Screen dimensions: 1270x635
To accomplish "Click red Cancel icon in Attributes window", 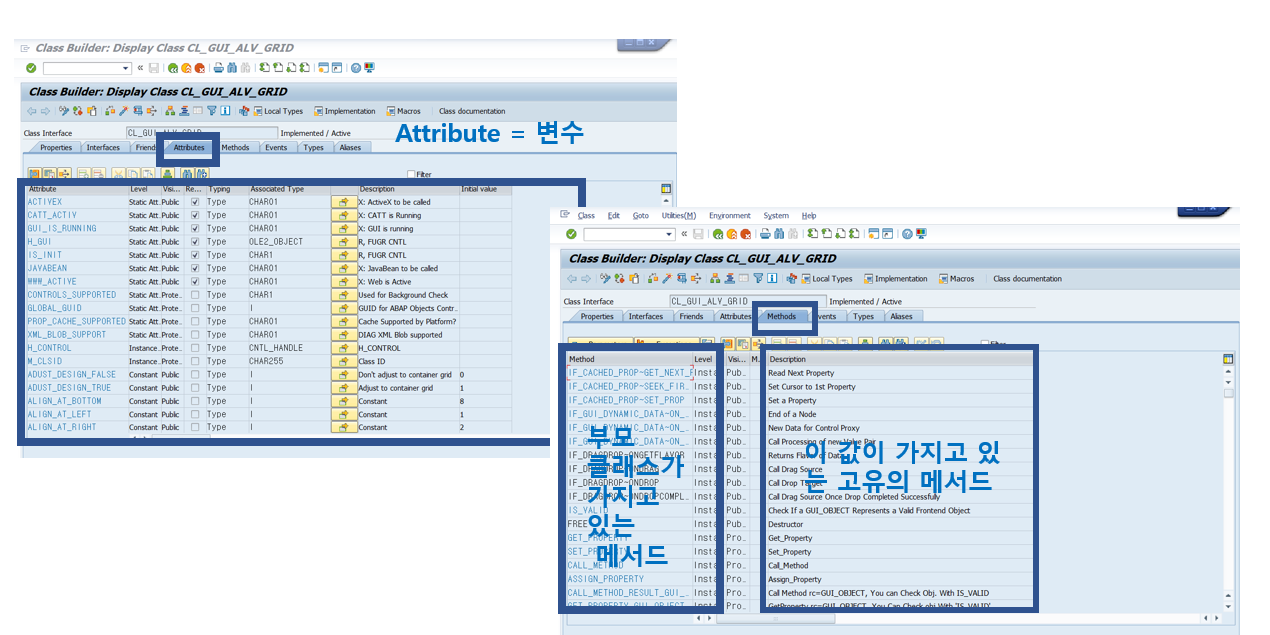I will point(199,68).
